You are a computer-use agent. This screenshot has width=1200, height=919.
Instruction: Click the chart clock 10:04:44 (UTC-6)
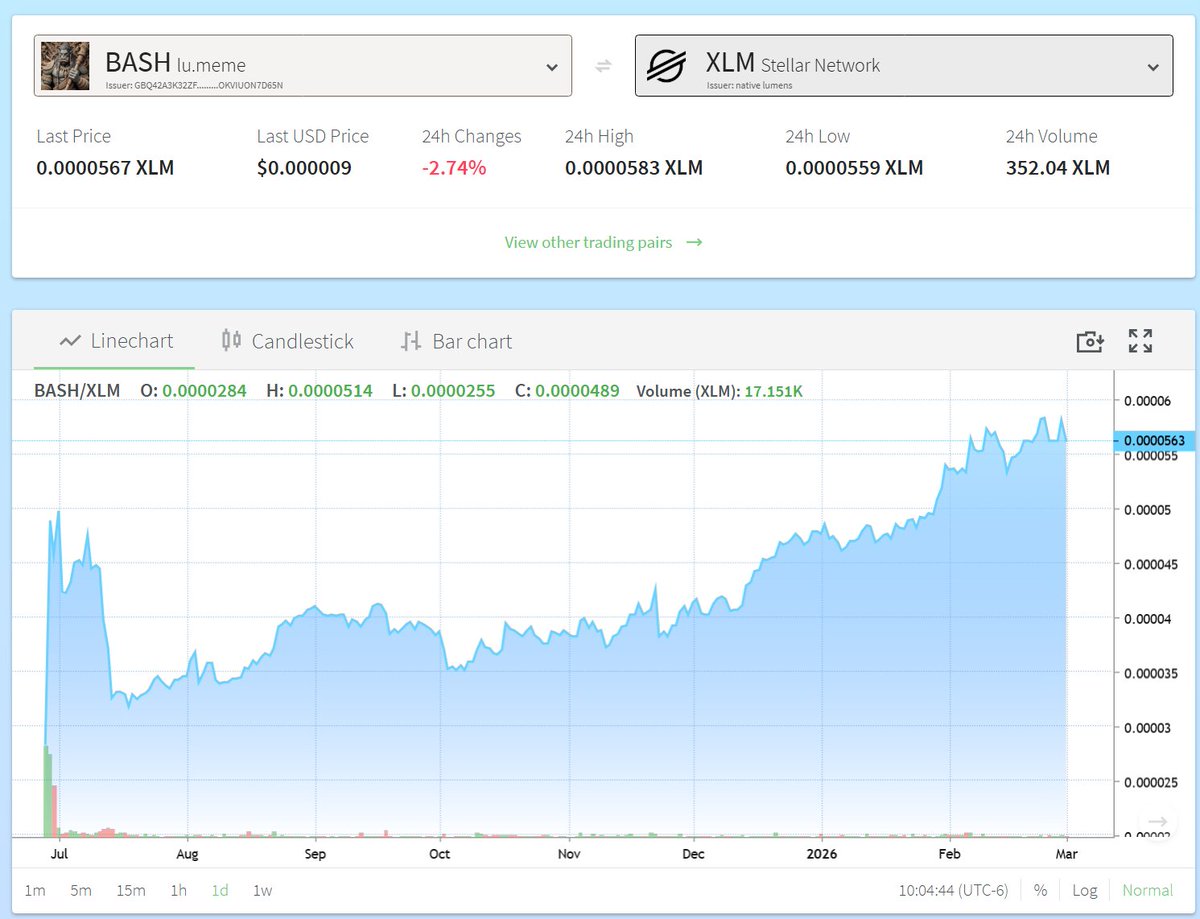tap(953, 890)
